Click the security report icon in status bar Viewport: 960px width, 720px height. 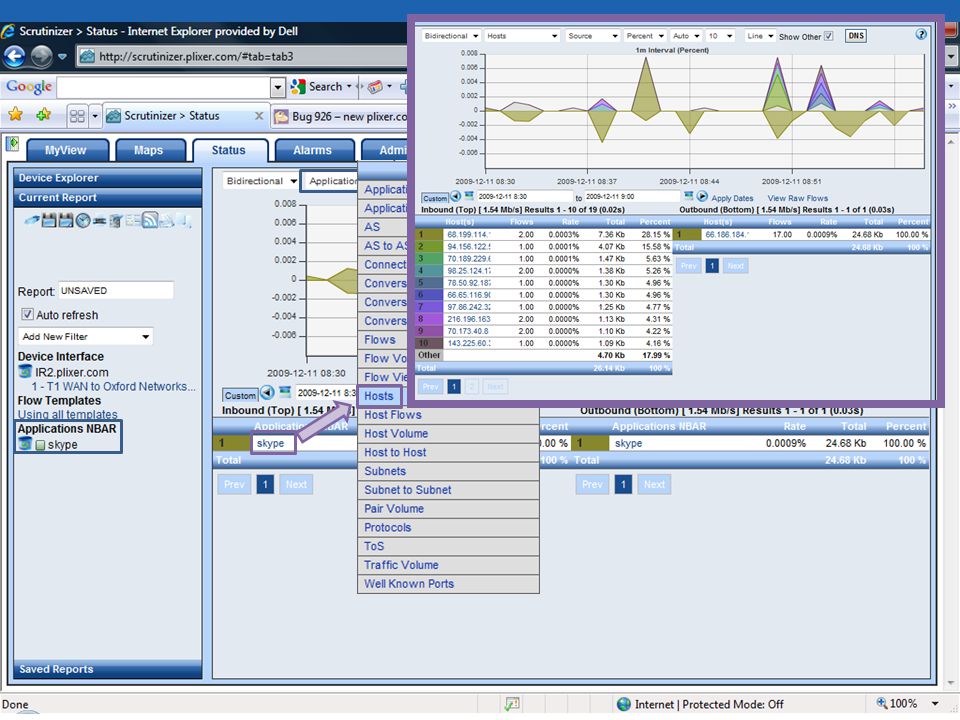(512, 704)
